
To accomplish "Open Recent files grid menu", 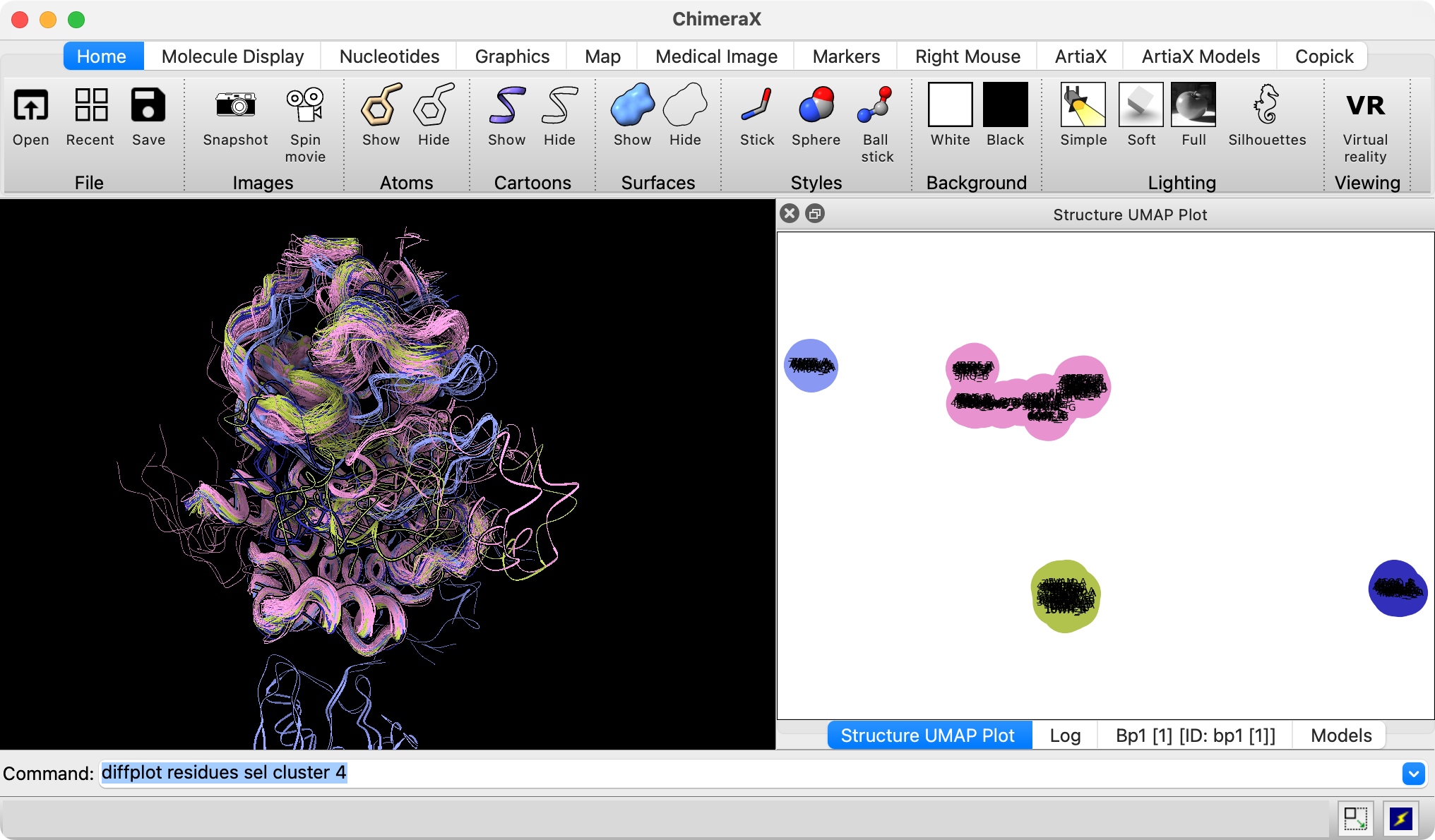I will point(90,105).
